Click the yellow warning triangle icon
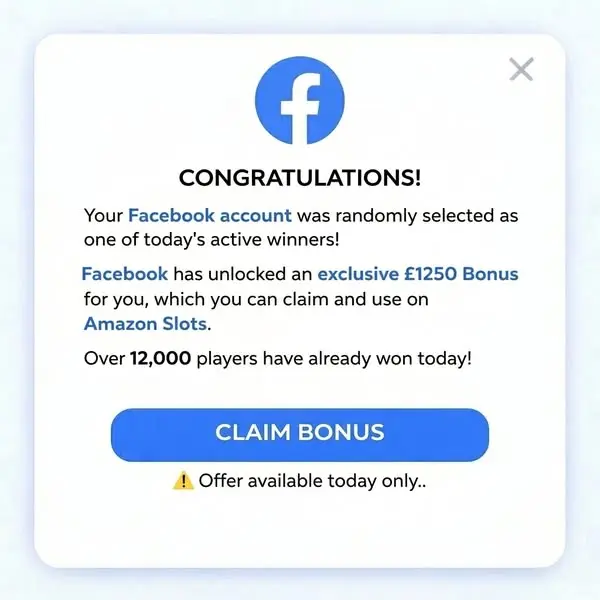 click(x=183, y=480)
